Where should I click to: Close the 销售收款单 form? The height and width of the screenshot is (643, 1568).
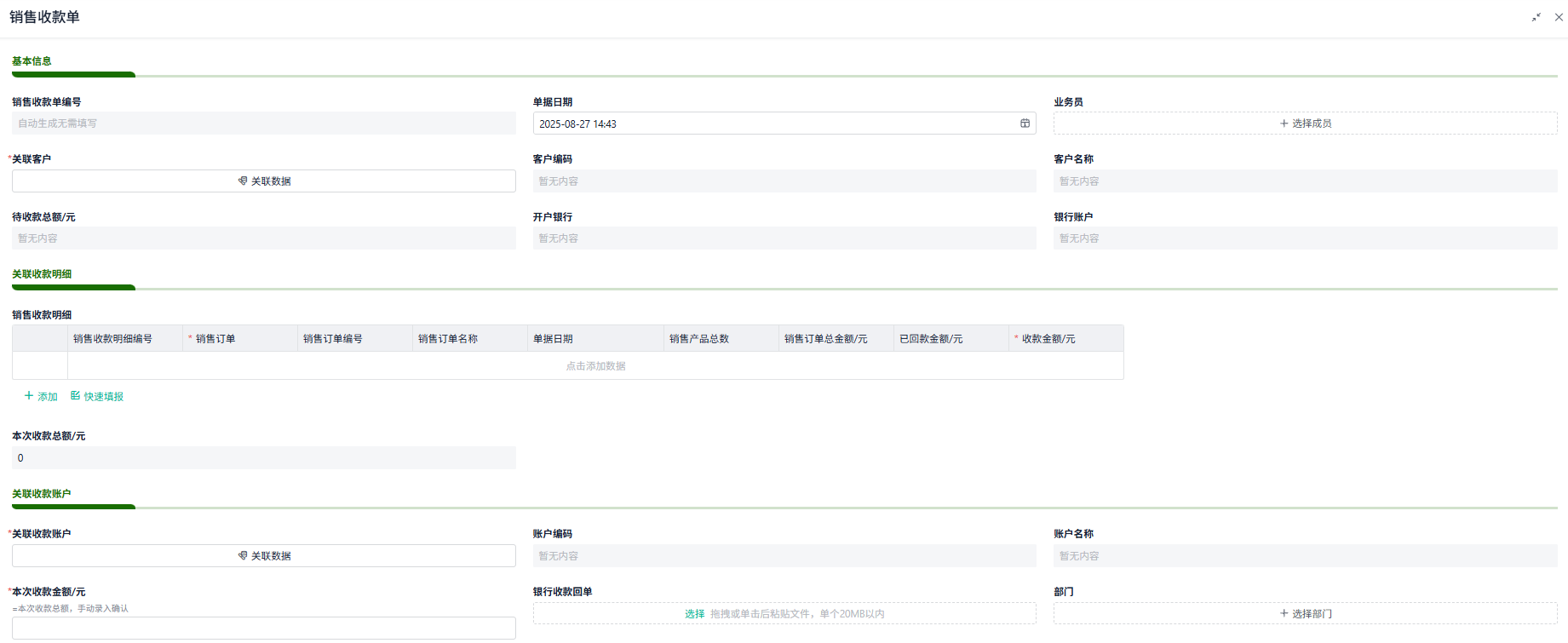(1559, 17)
